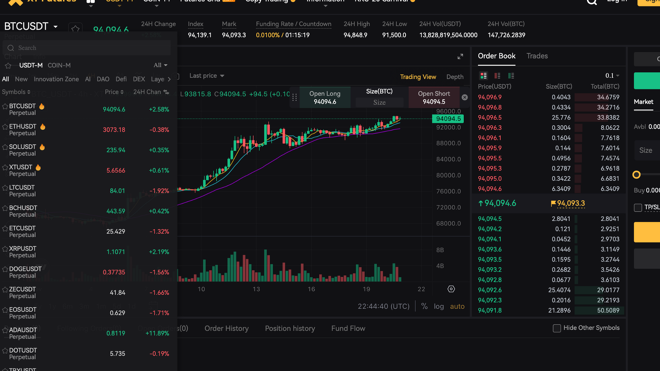This screenshot has width=660, height=371.
Task: Switch to the Order Book tab
Action: tap(496, 56)
